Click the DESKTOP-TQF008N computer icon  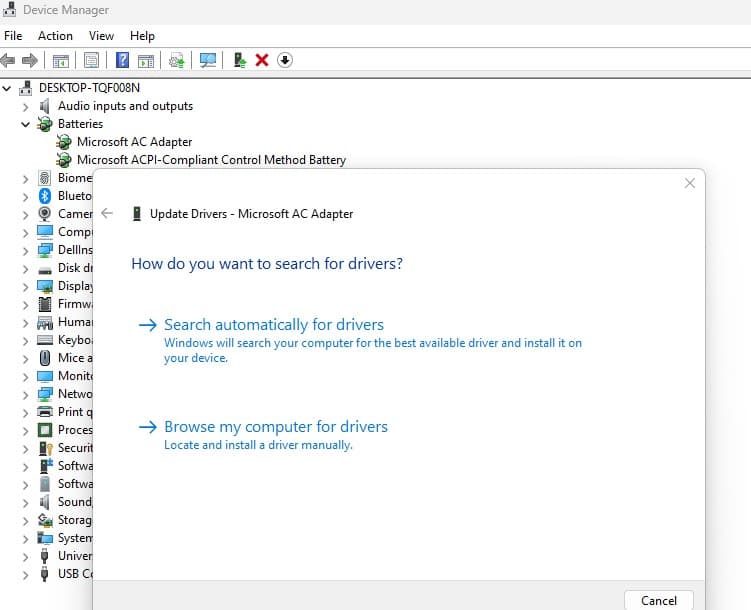pyautogui.click(x=26, y=88)
